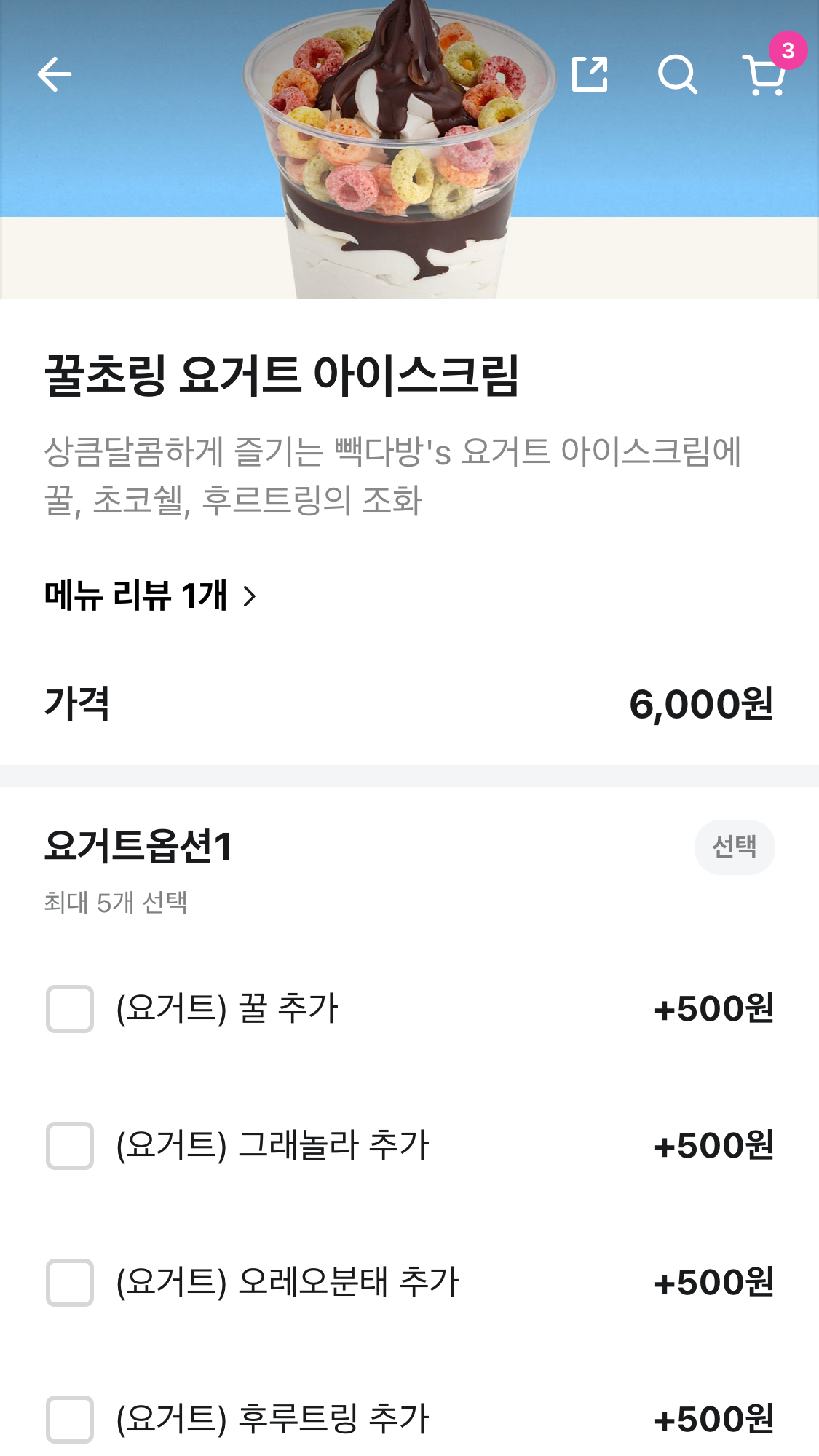Click the 선택 badge for 요거트옵션1

pos(734,847)
